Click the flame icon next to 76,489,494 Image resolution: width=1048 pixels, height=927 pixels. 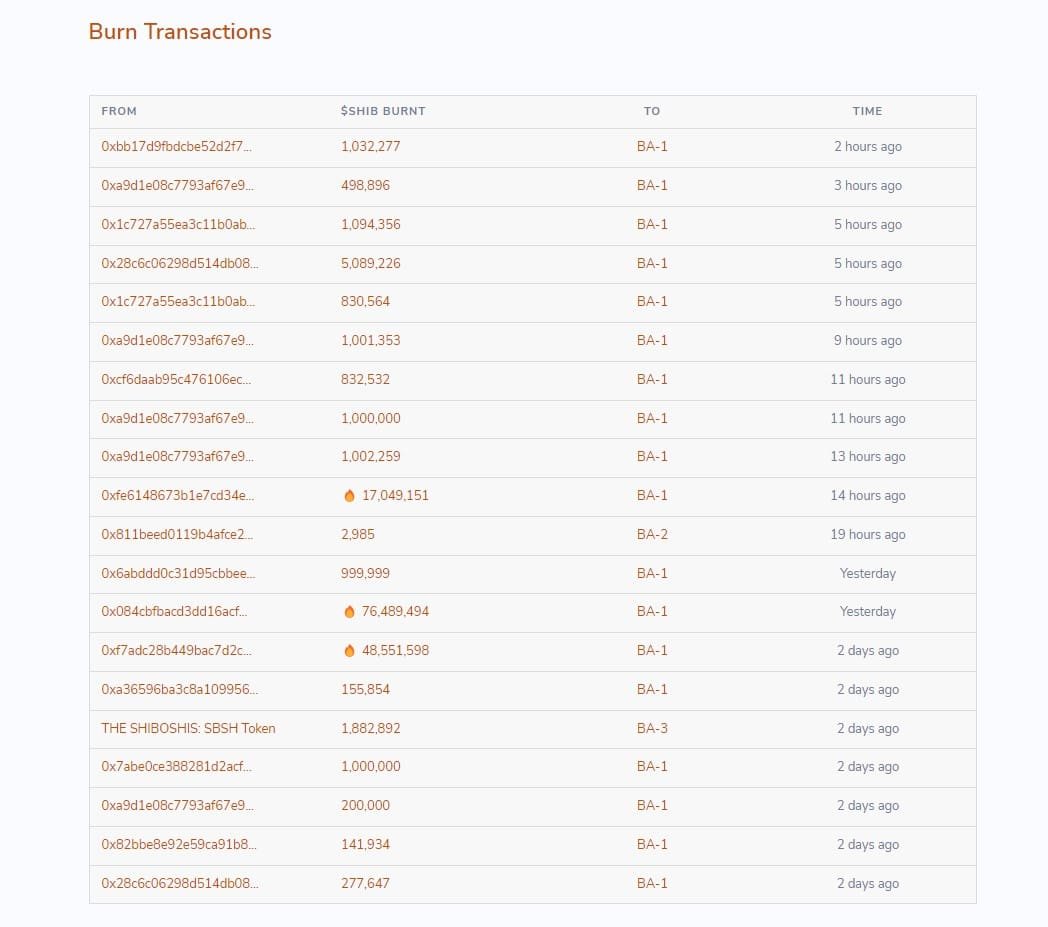(347, 611)
